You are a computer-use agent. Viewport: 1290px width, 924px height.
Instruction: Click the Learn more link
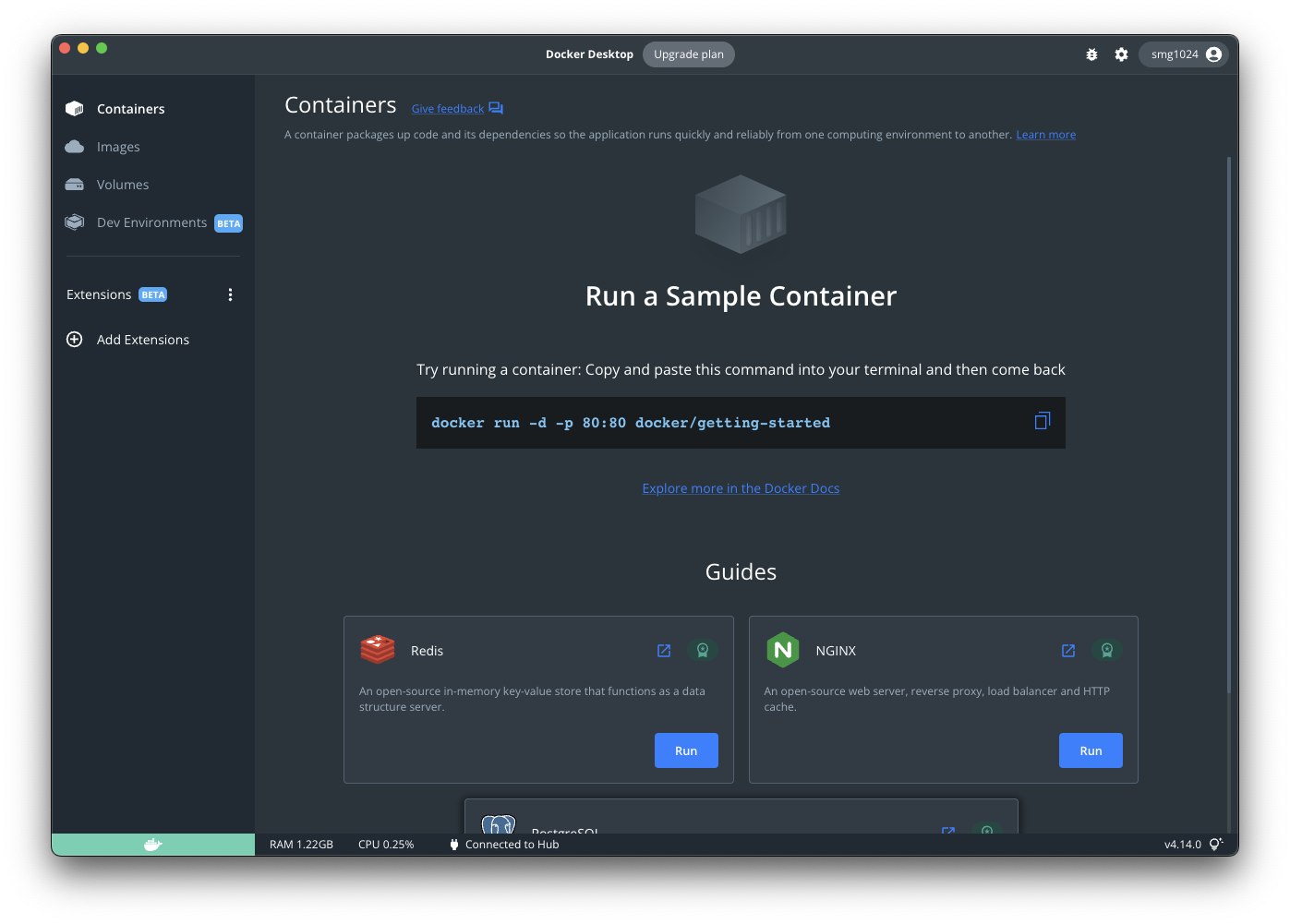(1045, 135)
